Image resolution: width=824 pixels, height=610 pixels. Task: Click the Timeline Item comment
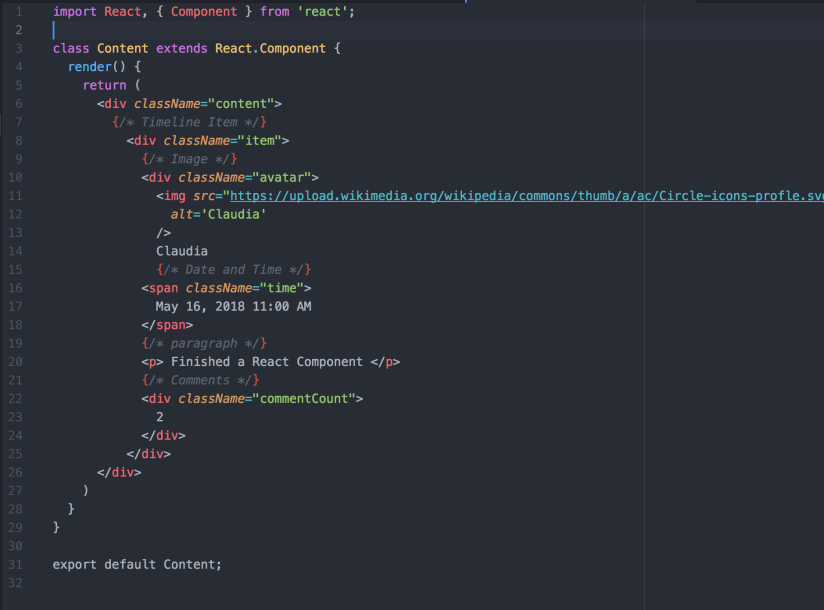point(189,122)
